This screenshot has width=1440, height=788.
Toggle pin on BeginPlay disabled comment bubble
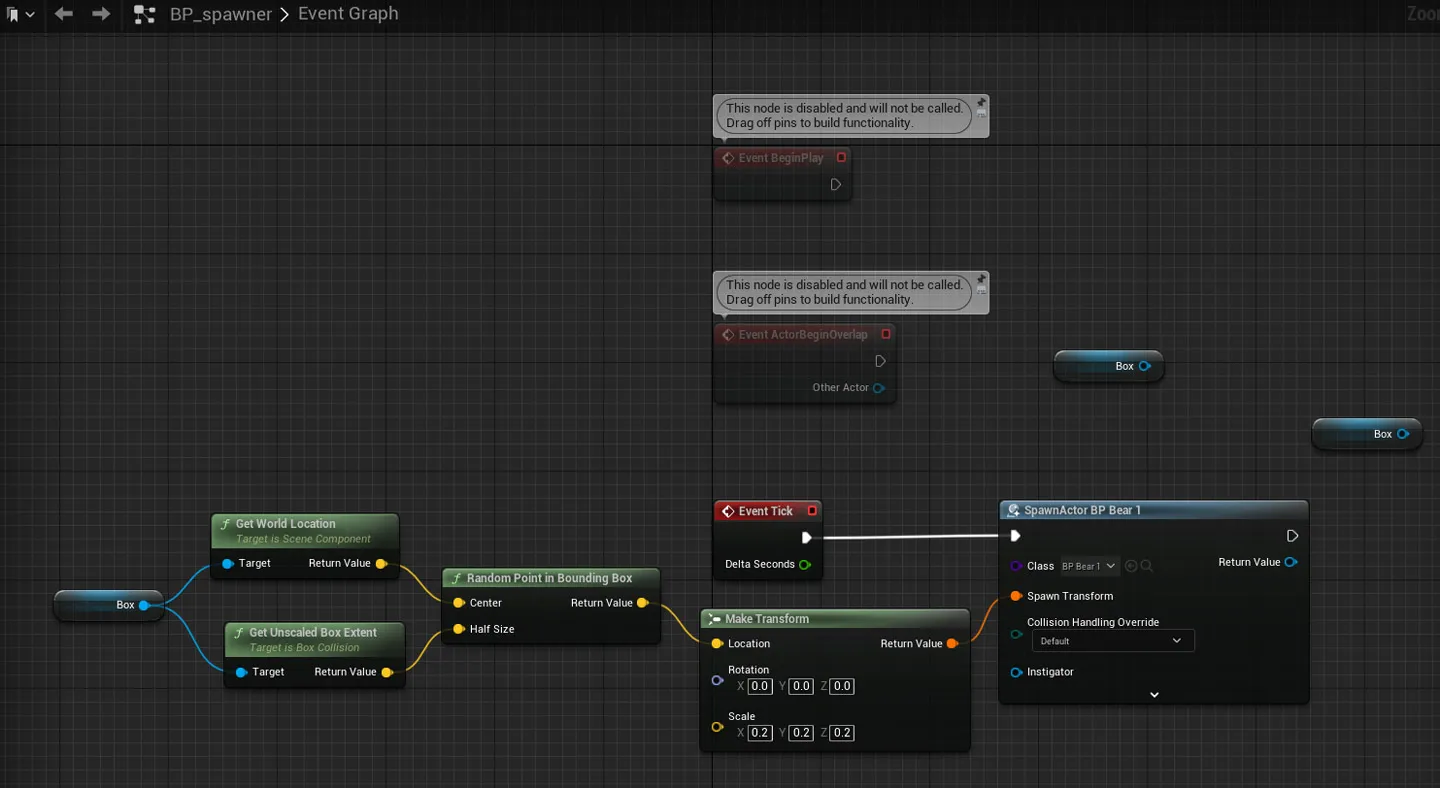click(x=981, y=103)
